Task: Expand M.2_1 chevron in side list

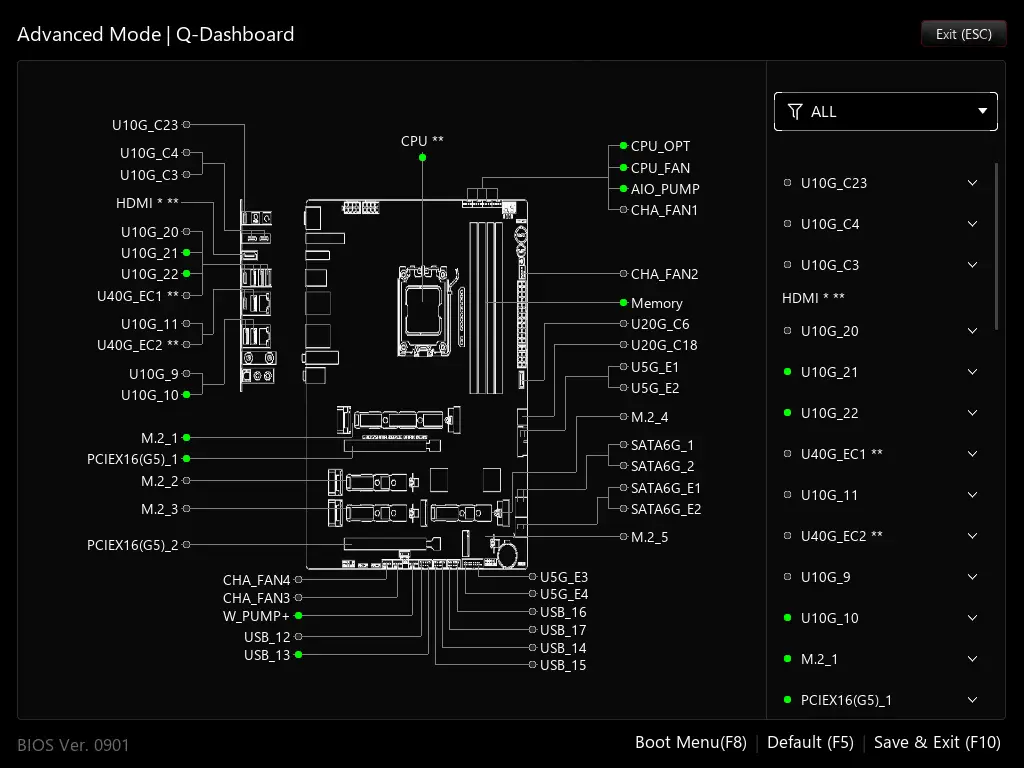Action: tap(972, 659)
